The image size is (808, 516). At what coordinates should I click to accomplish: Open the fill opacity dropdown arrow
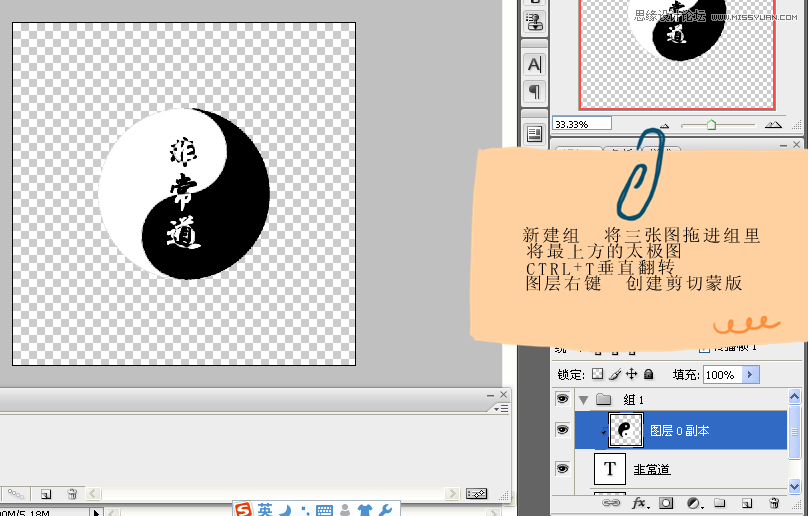(751, 375)
